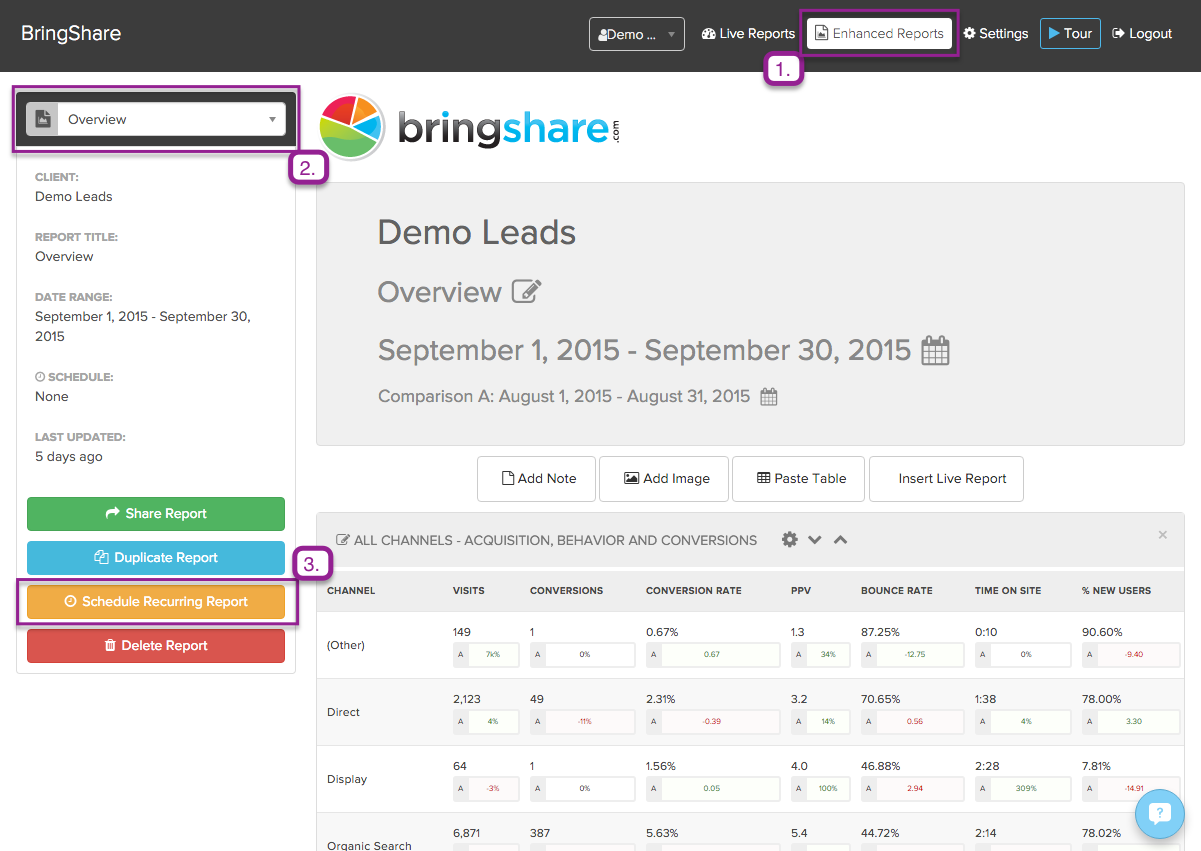Click the Channel column header

(351, 591)
